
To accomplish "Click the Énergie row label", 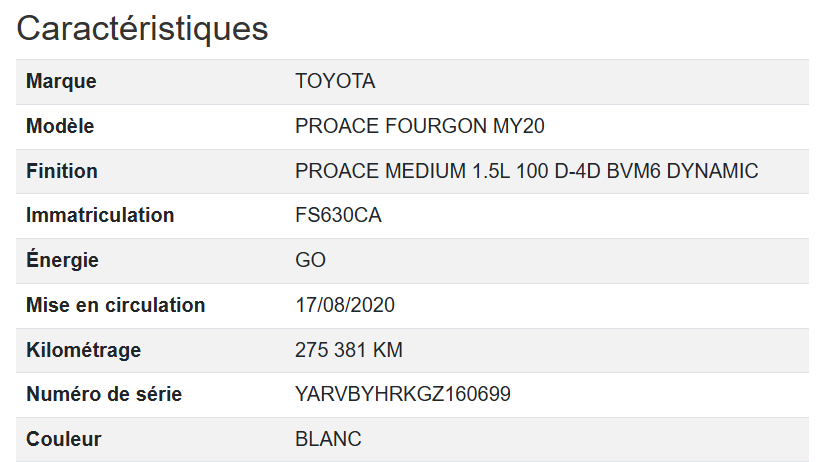I will 62,260.
